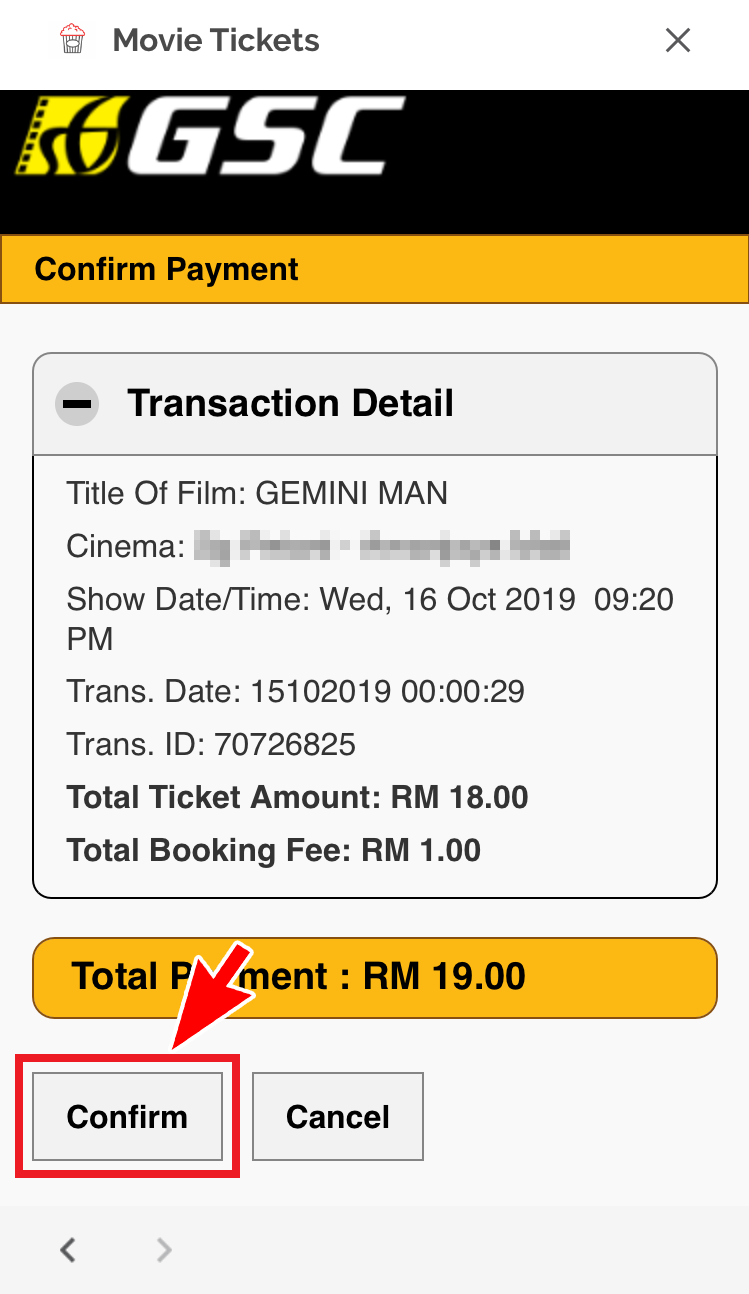The width and height of the screenshot is (749, 1294).
Task: Collapse Transaction Detail using minus icon
Action: coord(77,404)
